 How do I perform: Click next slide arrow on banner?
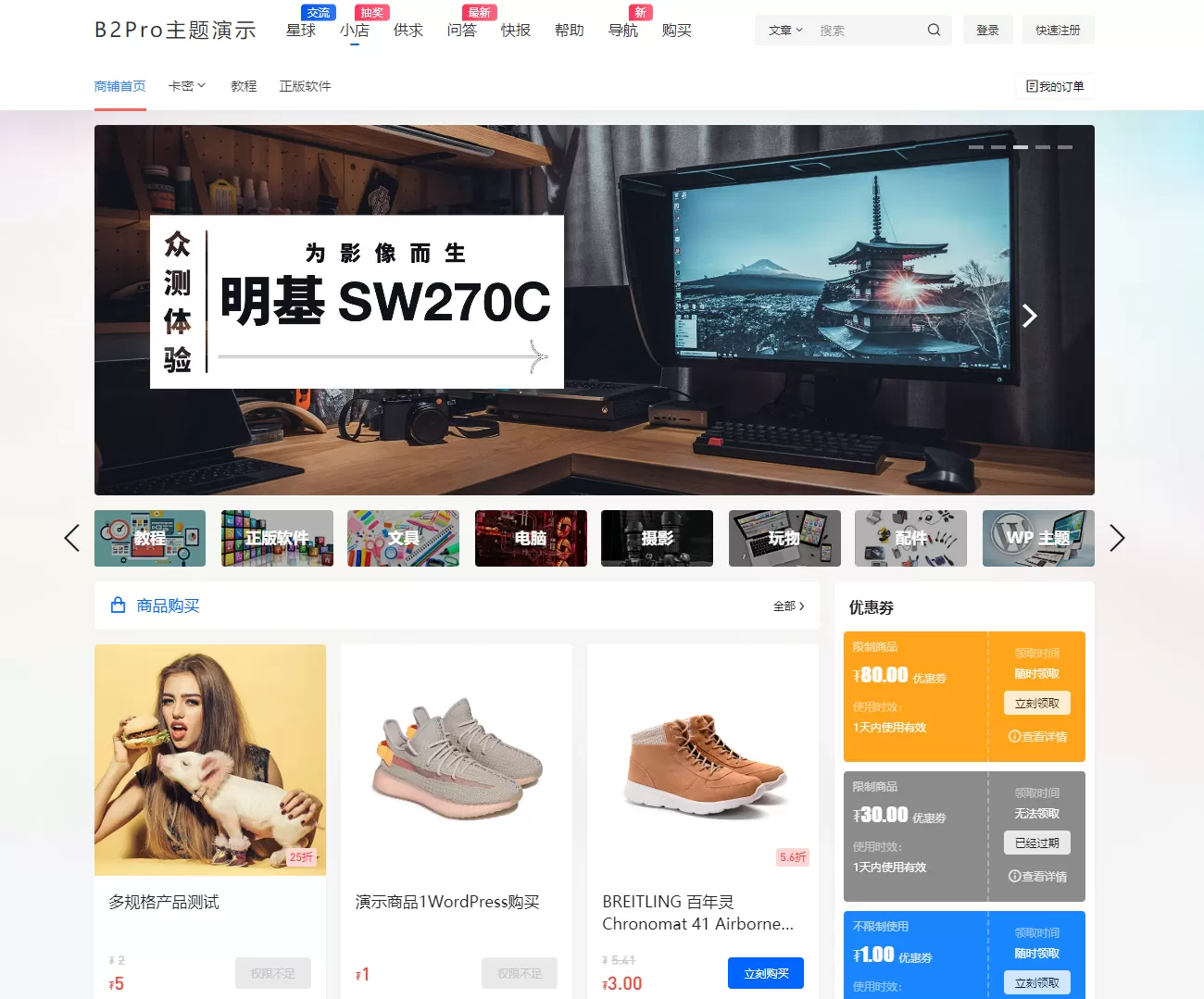pyautogui.click(x=1029, y=316)
